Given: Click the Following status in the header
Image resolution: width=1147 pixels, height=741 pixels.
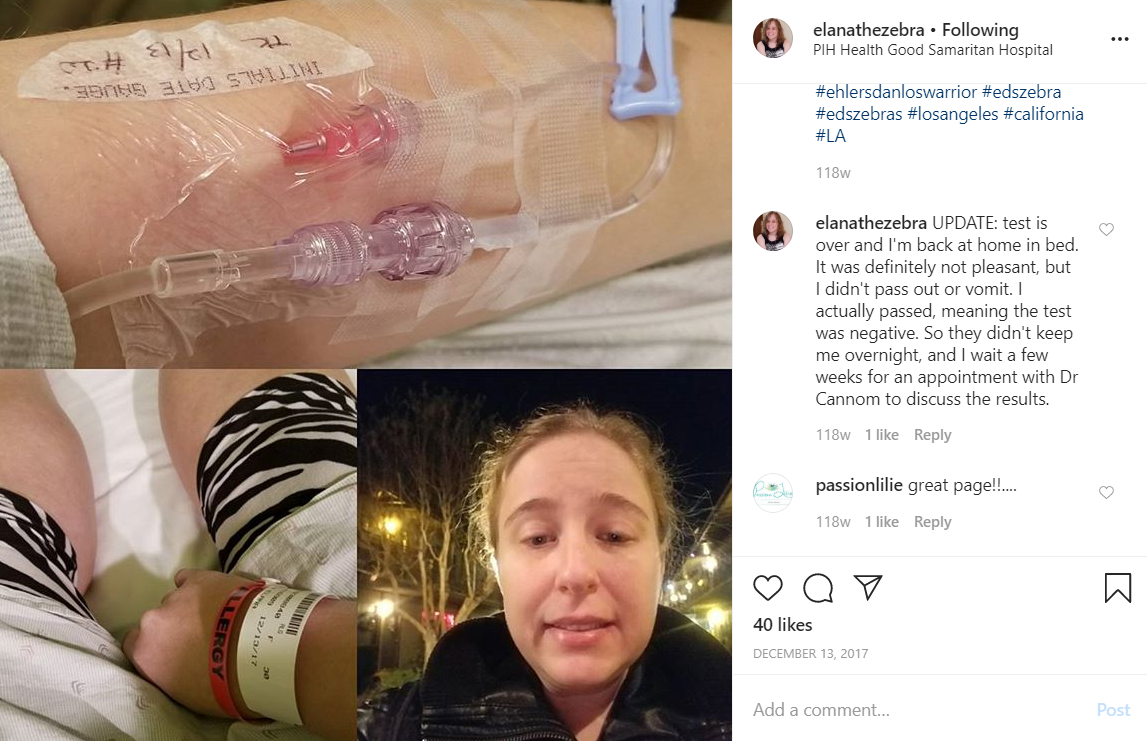Looking at the screenshot, I should pos(980,30).
